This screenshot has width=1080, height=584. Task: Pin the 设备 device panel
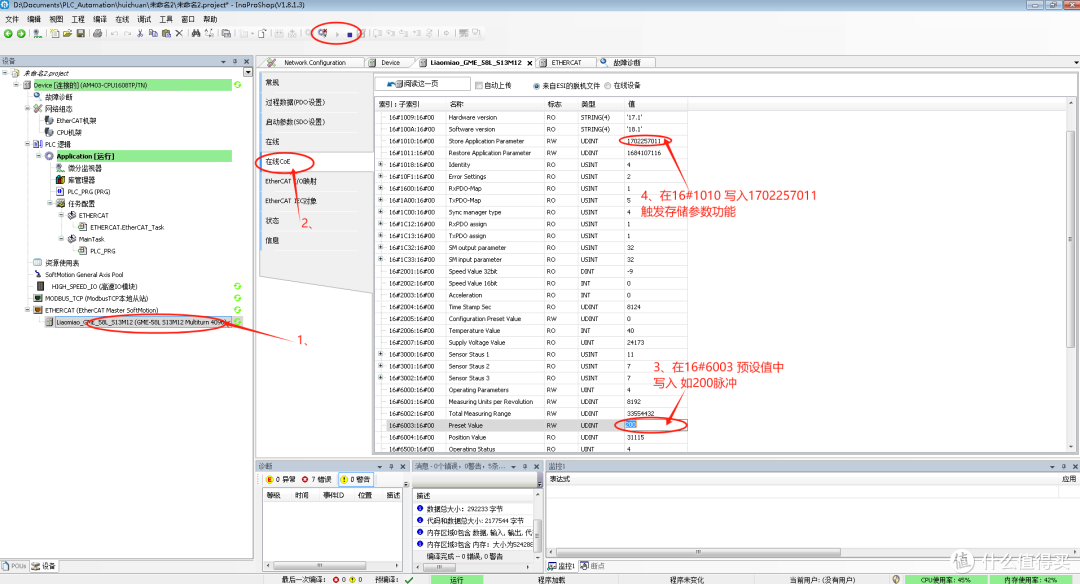click(235, 61)
